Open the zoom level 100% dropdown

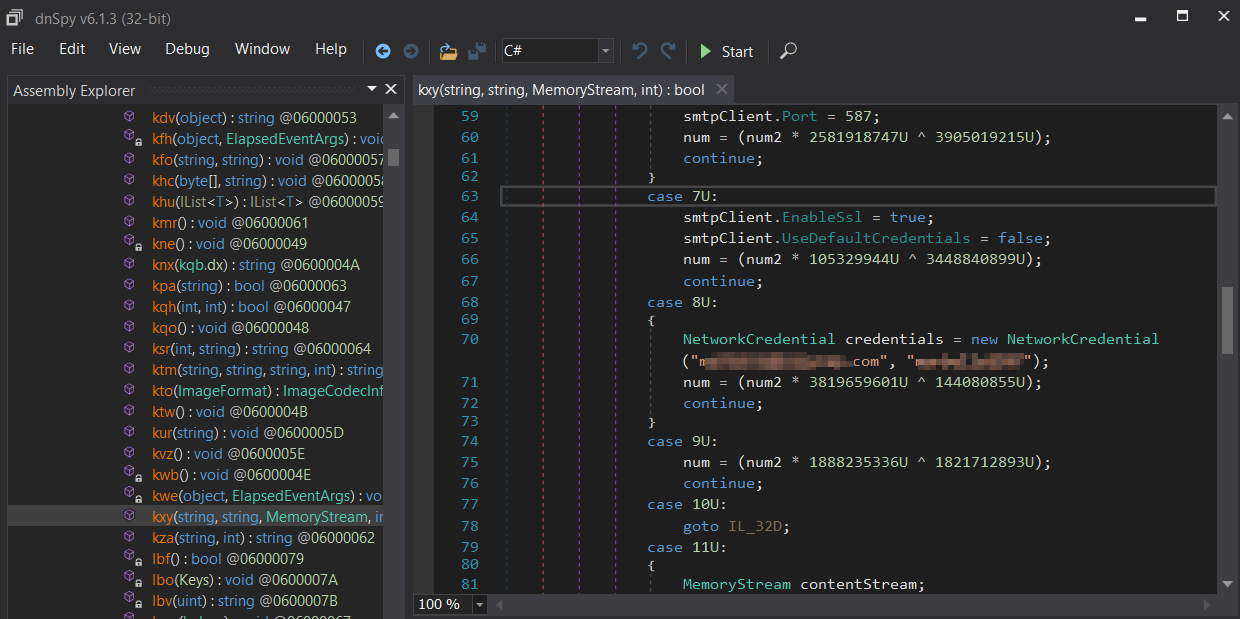point(479,604)
